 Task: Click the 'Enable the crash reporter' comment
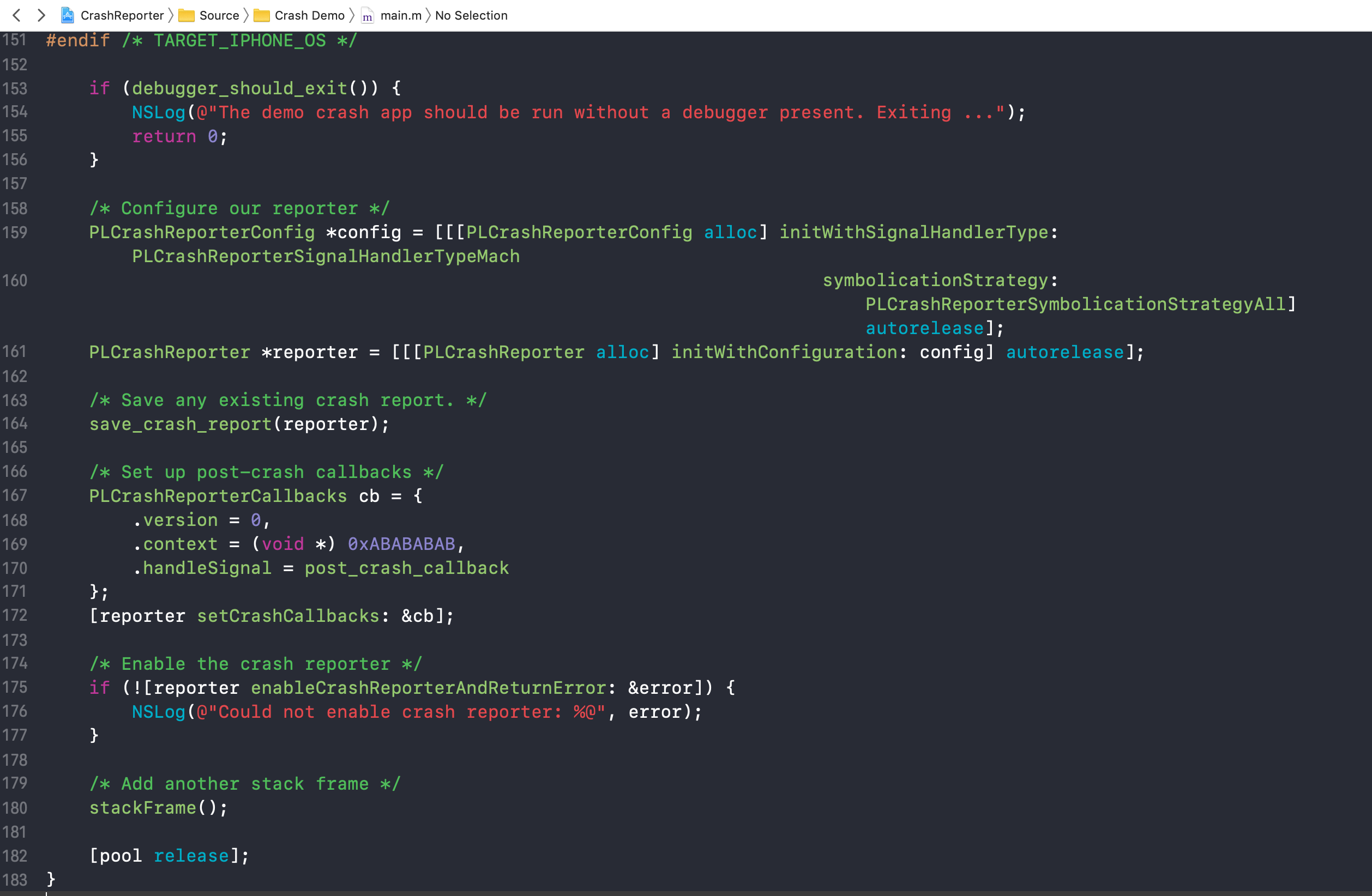pyautogui.click(x=256, y=664)
